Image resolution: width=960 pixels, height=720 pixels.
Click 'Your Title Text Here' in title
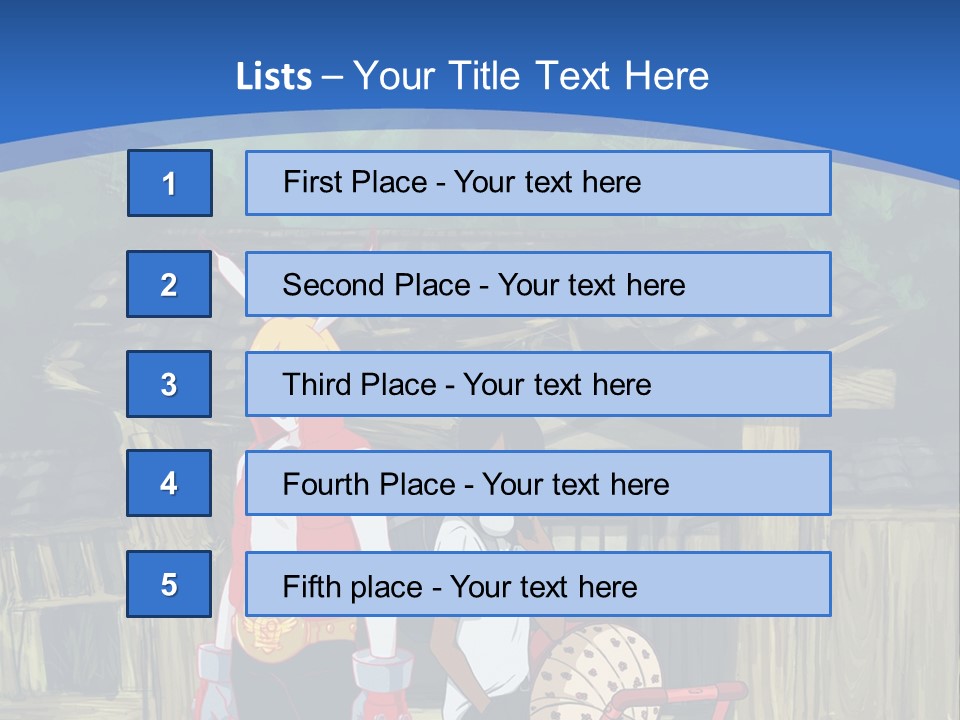[x=530, y=76]
